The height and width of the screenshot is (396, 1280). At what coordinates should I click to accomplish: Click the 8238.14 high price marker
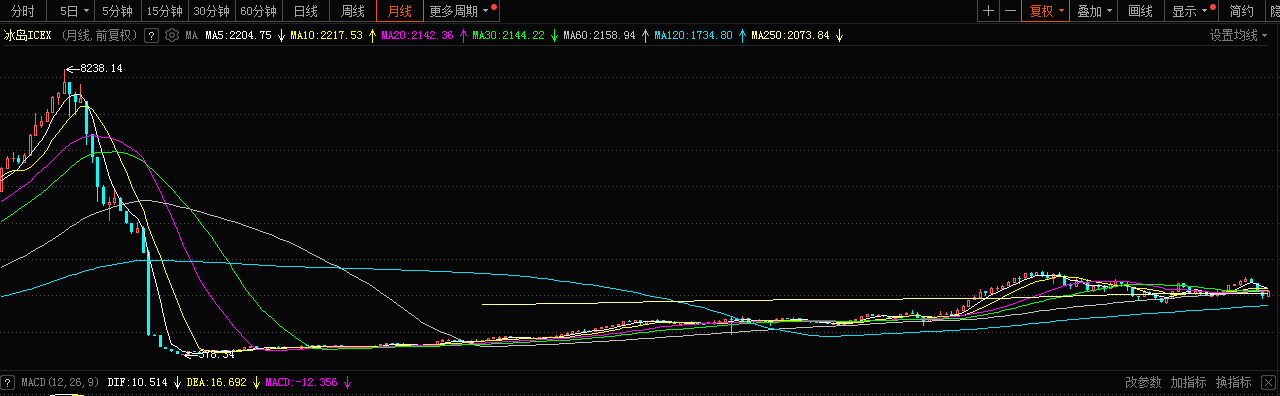click(101, 68)
